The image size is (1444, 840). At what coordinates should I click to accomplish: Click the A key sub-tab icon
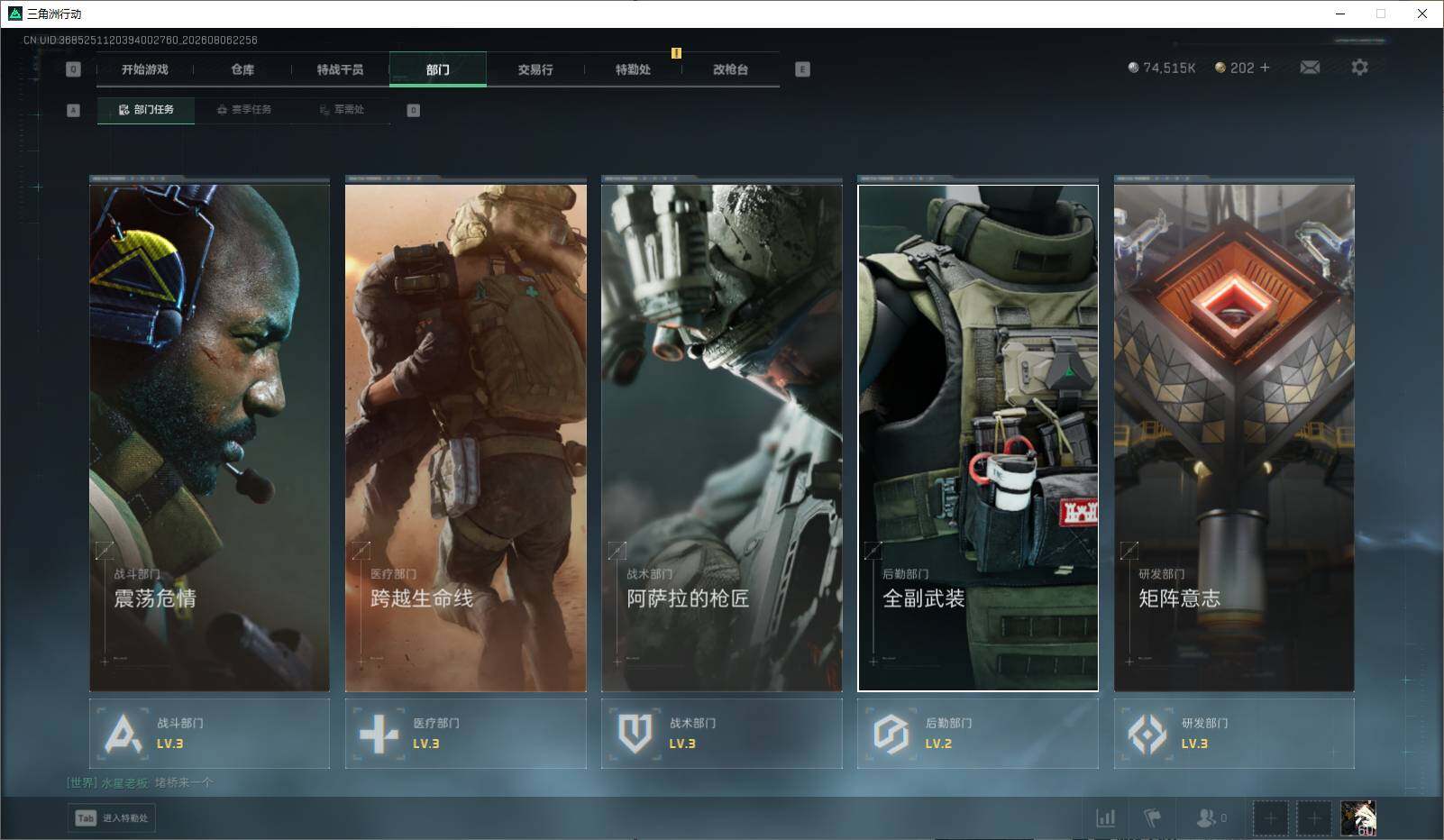tap(74, 110)
